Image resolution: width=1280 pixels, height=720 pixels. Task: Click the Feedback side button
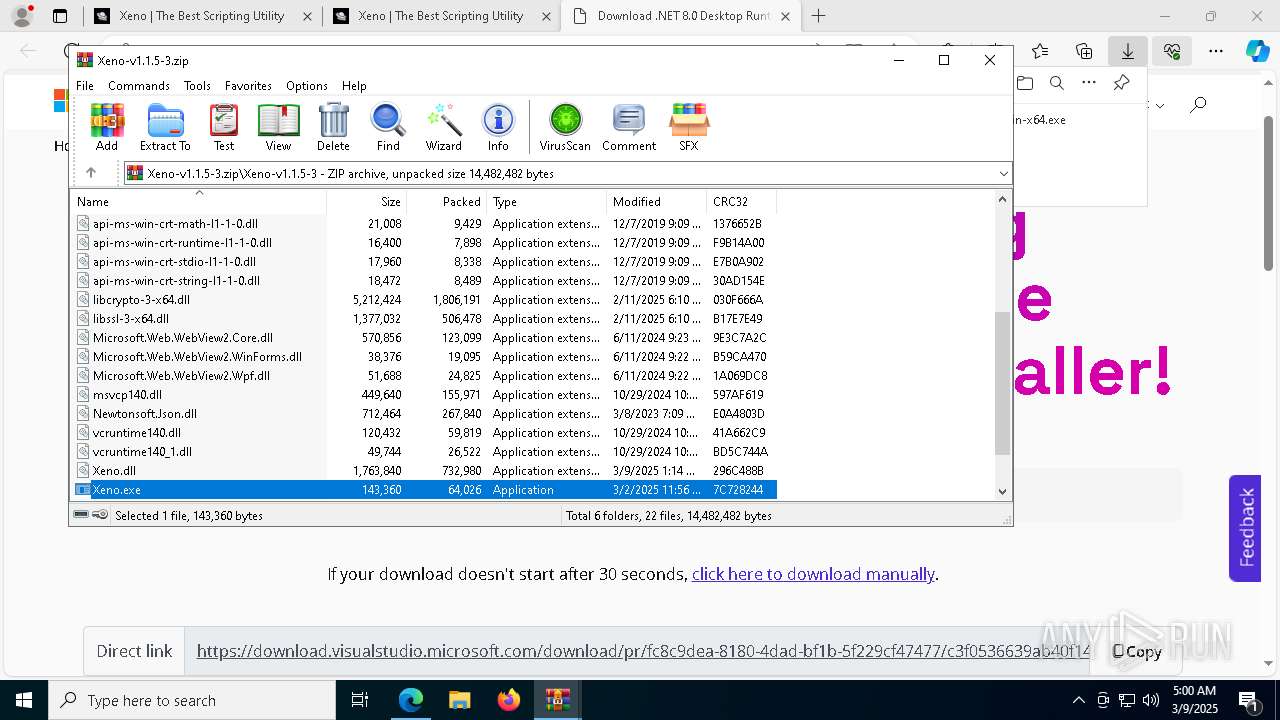click(1245, 528)
